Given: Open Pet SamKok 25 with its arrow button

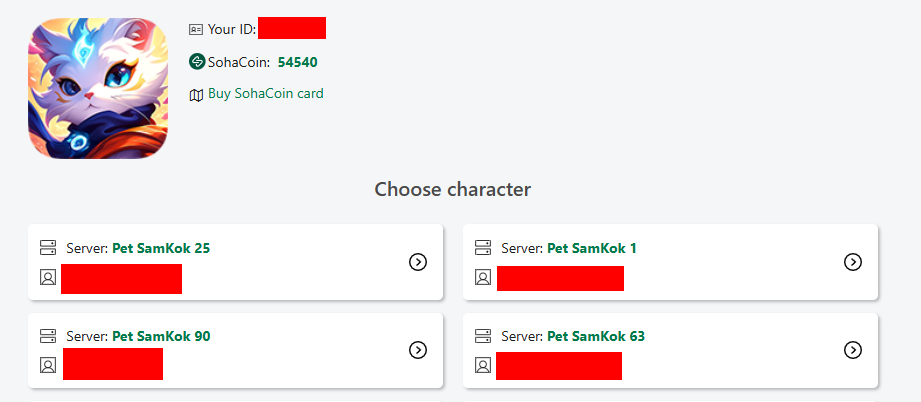Looking at the screenshot, I should pos(418,262).
